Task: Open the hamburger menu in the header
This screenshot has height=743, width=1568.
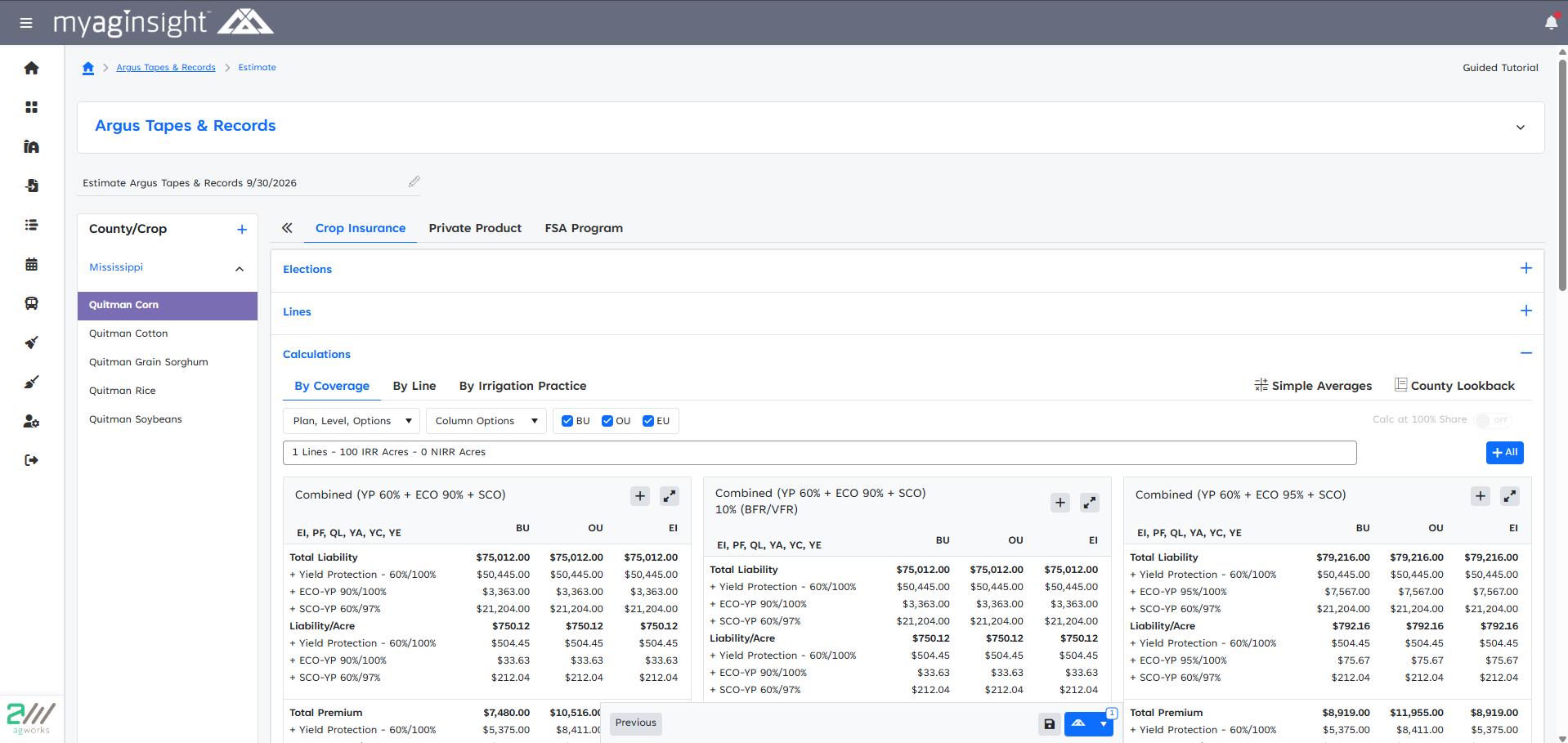Action: pos(26,23)
